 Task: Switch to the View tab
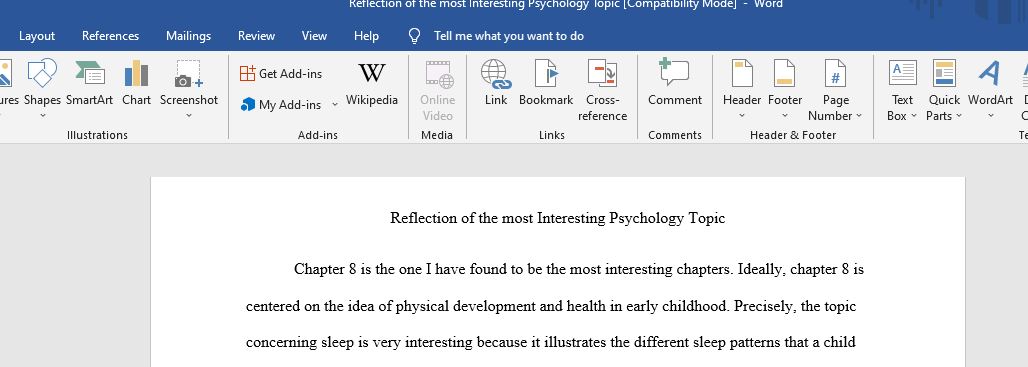point(314,36)
